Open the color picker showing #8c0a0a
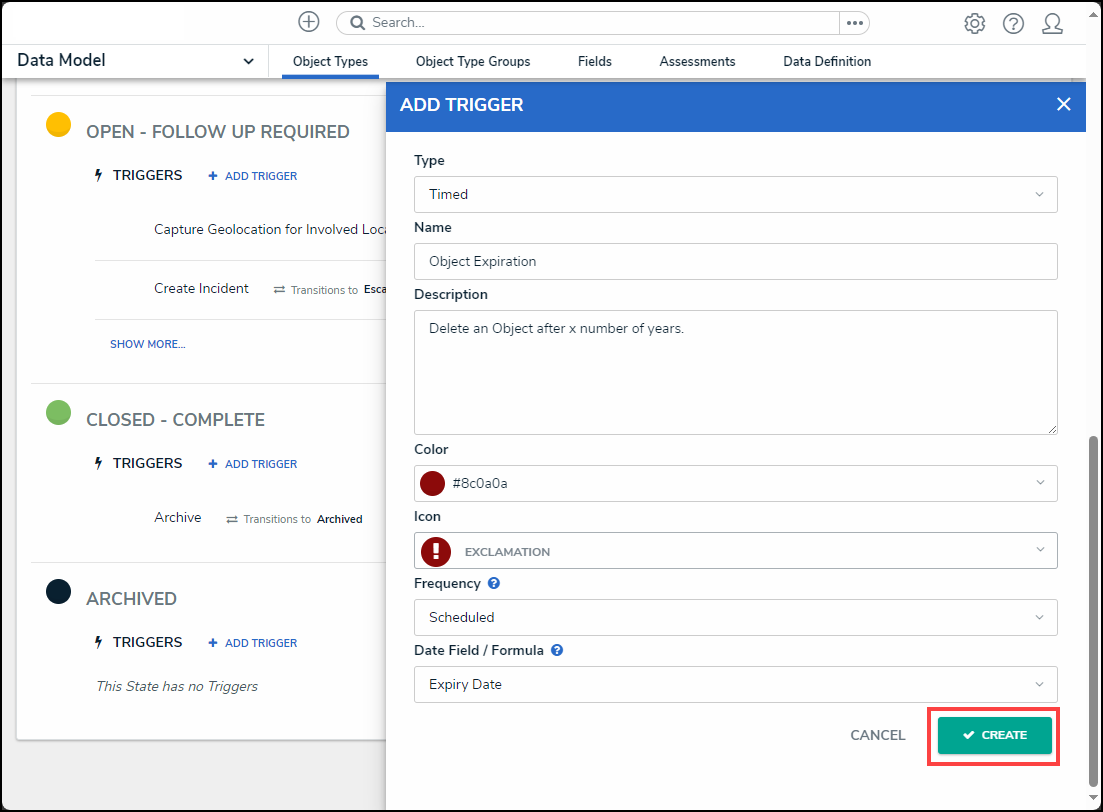Screen dimensions: 1103x812 pos(735,483)
